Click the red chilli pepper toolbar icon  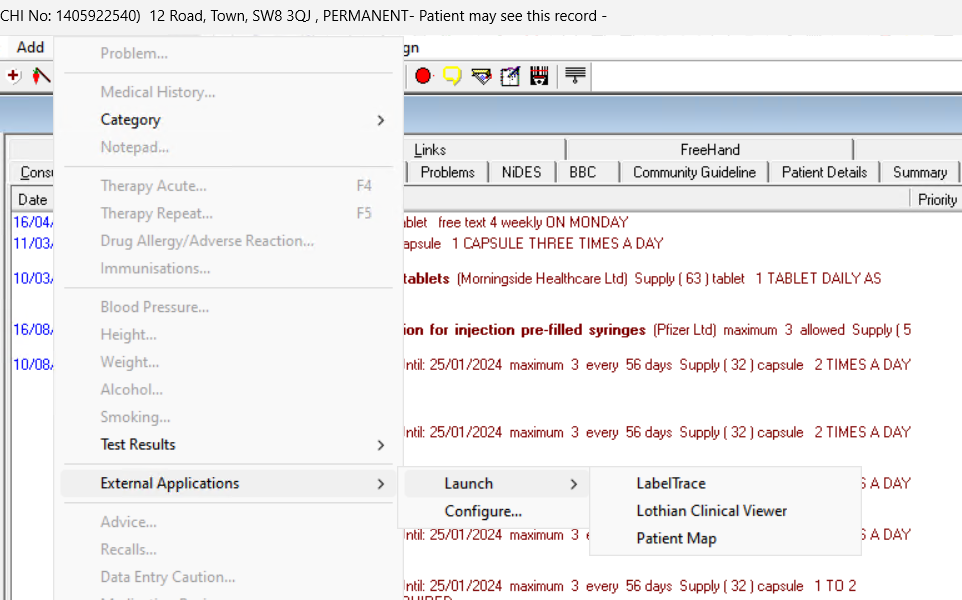pos(40,76)
